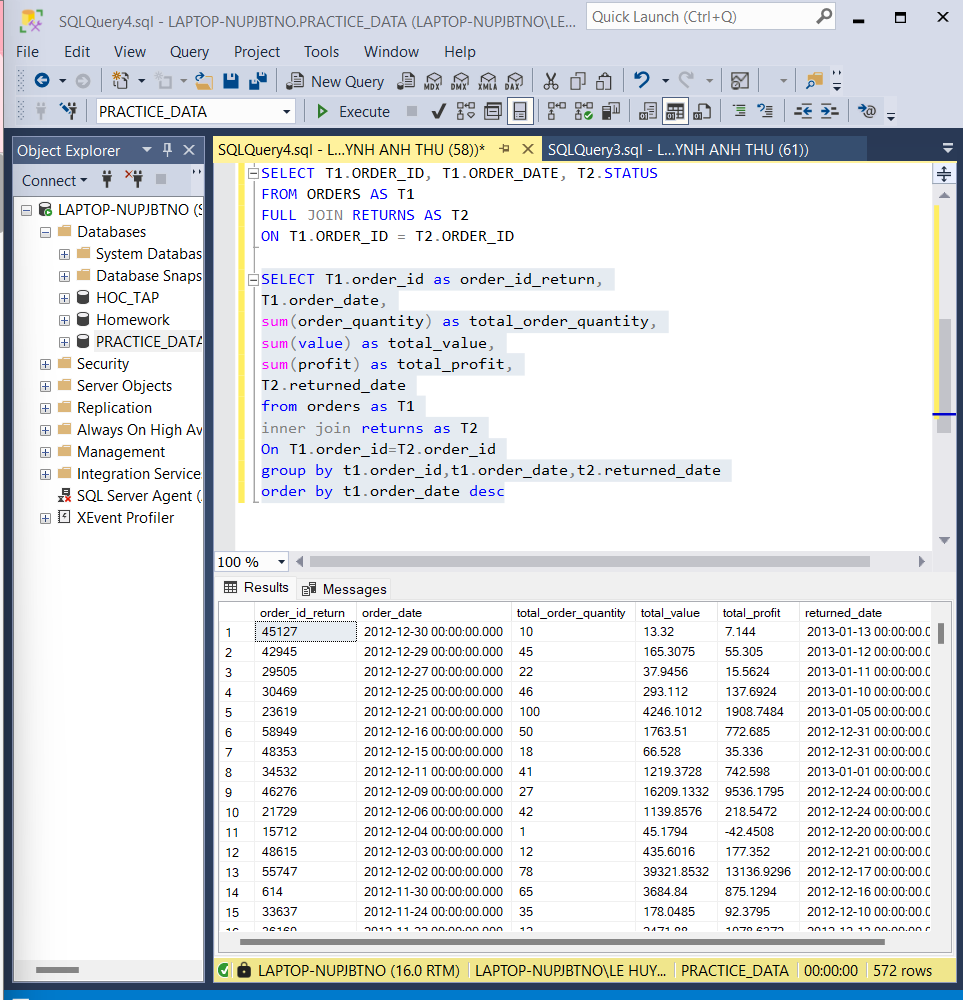Viewport: 963px width, 1000px height.
Task: Open the Query menu
Action: tap(189, 51)
